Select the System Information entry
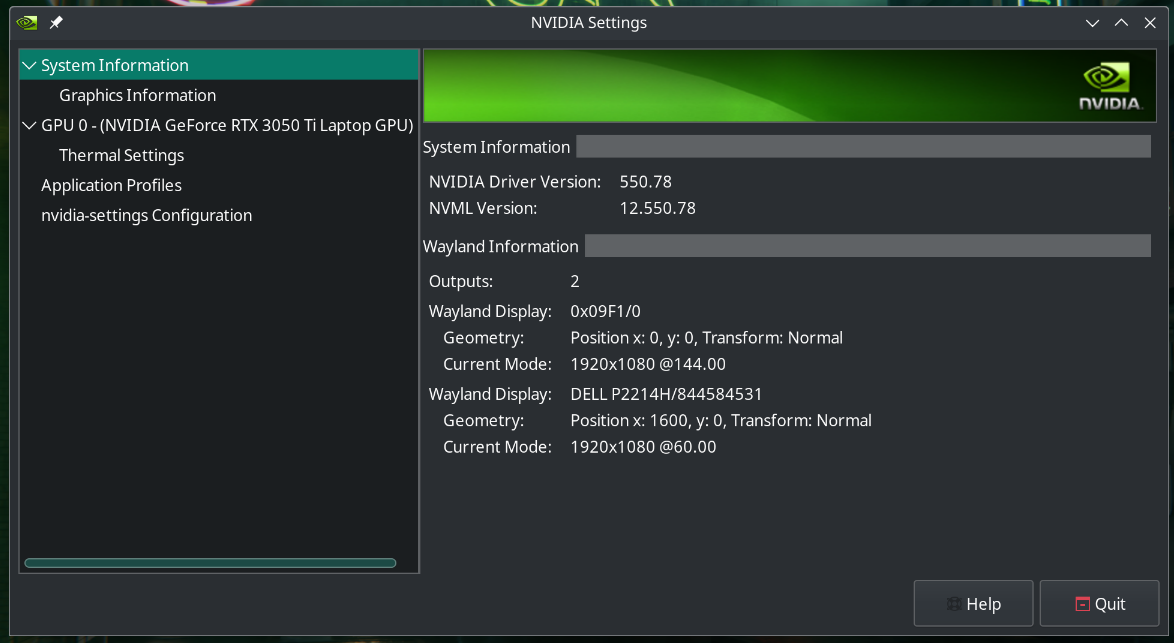 click(x=112, y=64)
